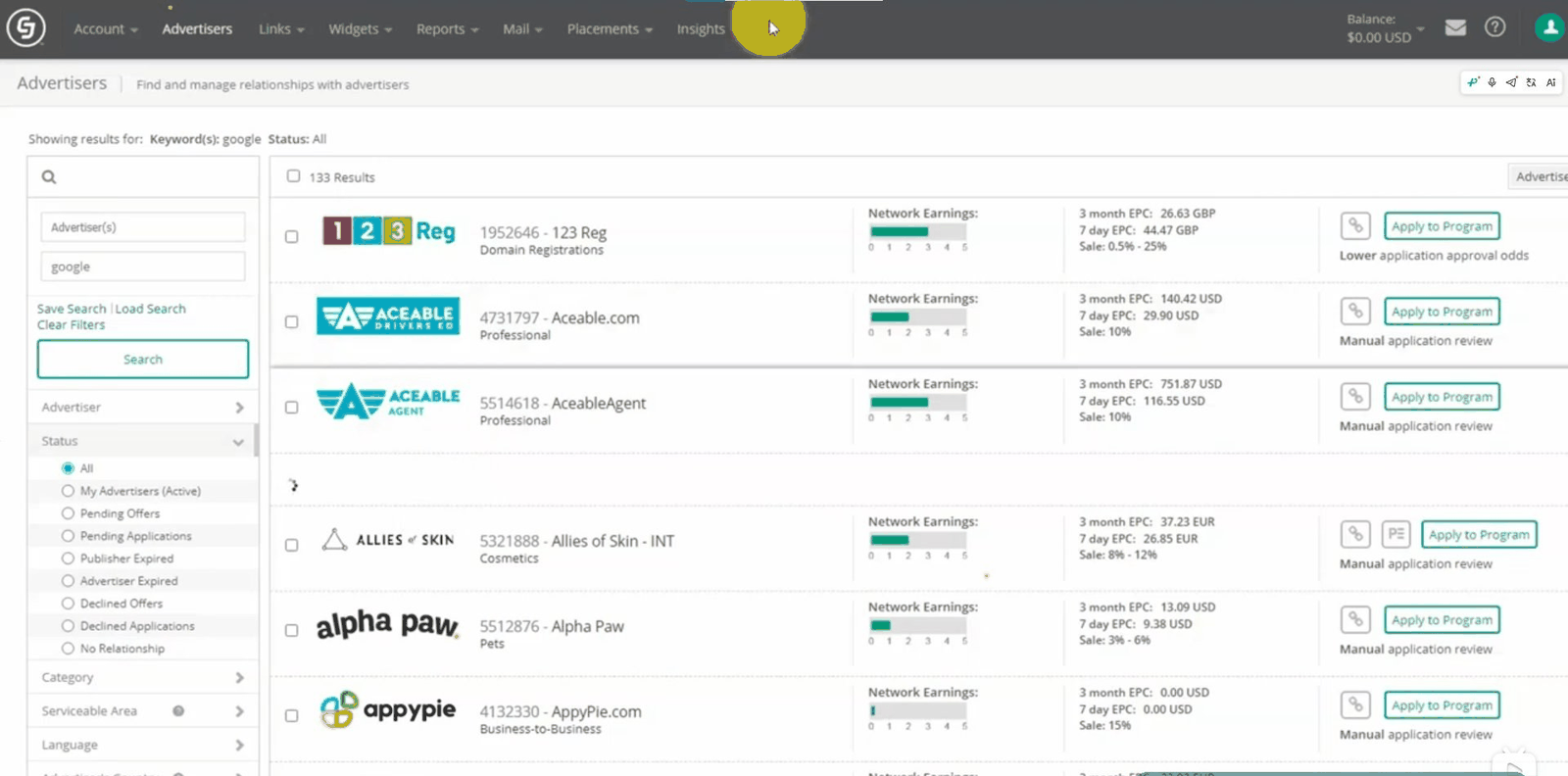Expand the Advertiser filter section
Image resolution: width=1568 pixels, height=776 pixels.
(x=143, y=408)
